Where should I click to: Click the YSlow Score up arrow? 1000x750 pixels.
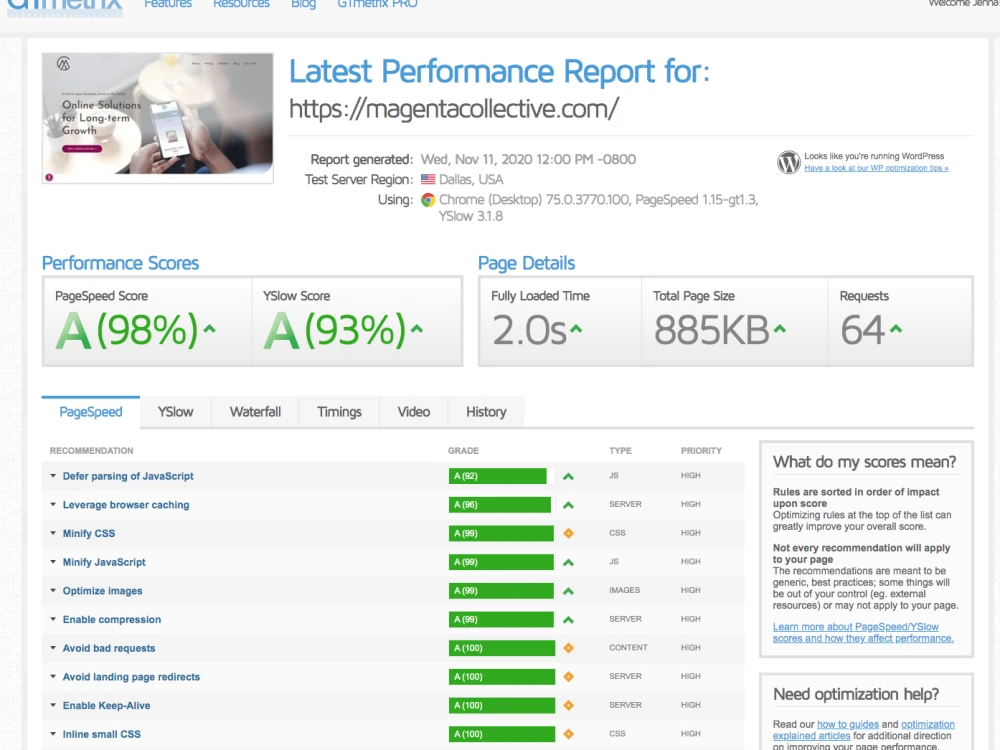click(416, 329)
